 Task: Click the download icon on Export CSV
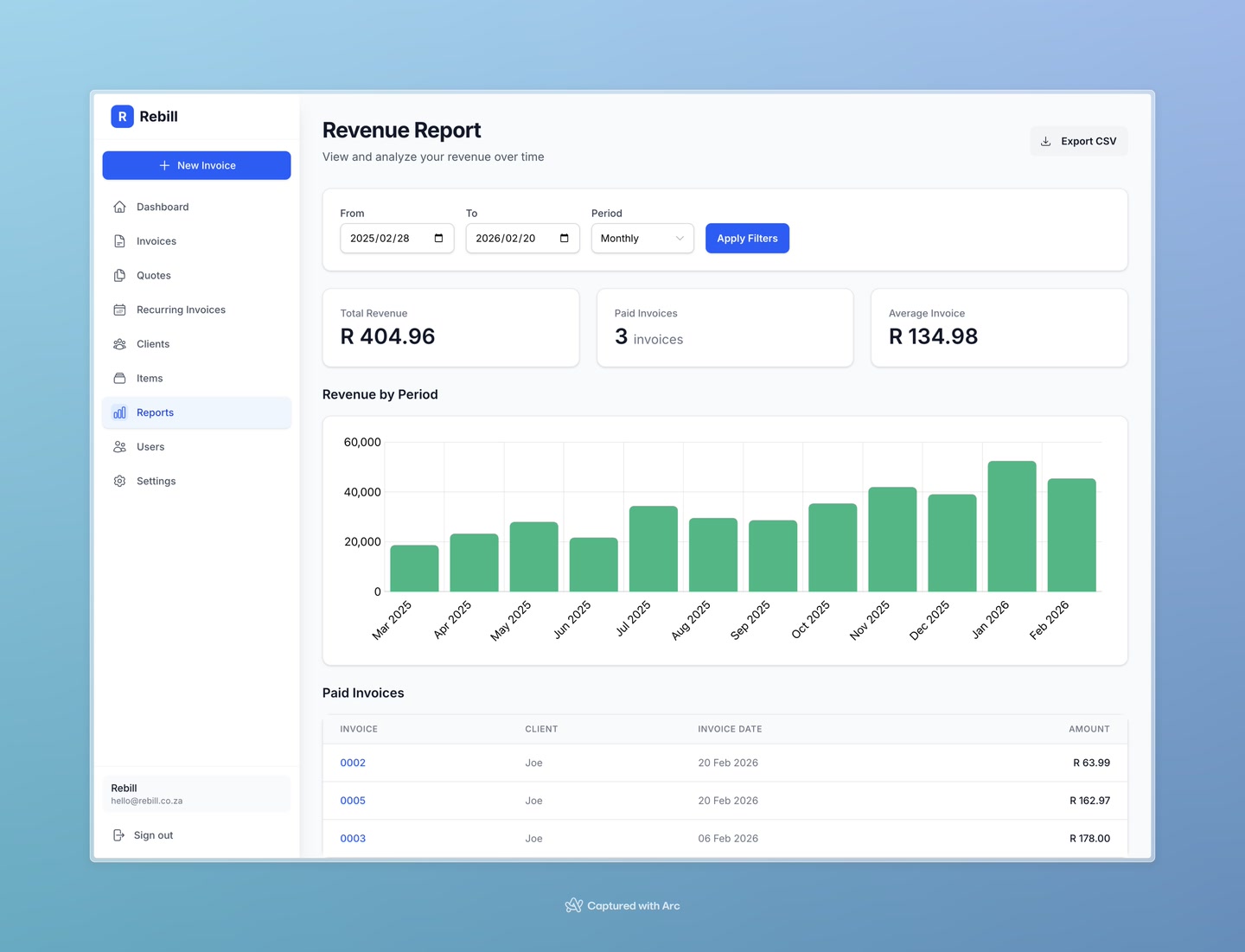tap(1046, 141)
